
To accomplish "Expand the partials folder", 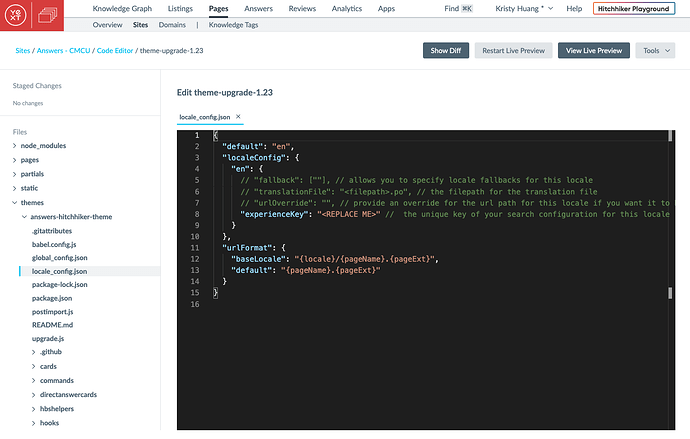I will click(15, 174).
